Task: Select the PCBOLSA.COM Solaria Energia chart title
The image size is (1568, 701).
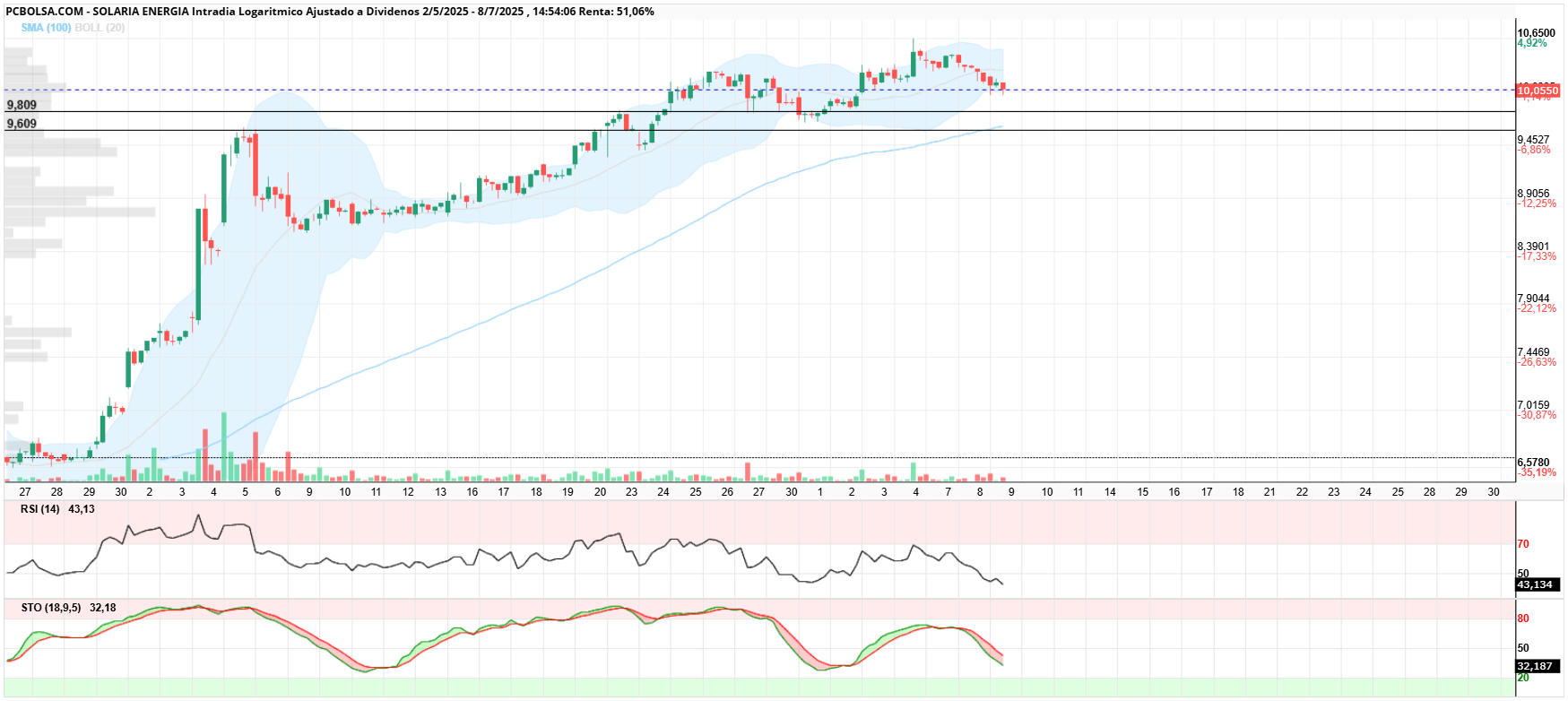Action: click(x=330, y=12)
